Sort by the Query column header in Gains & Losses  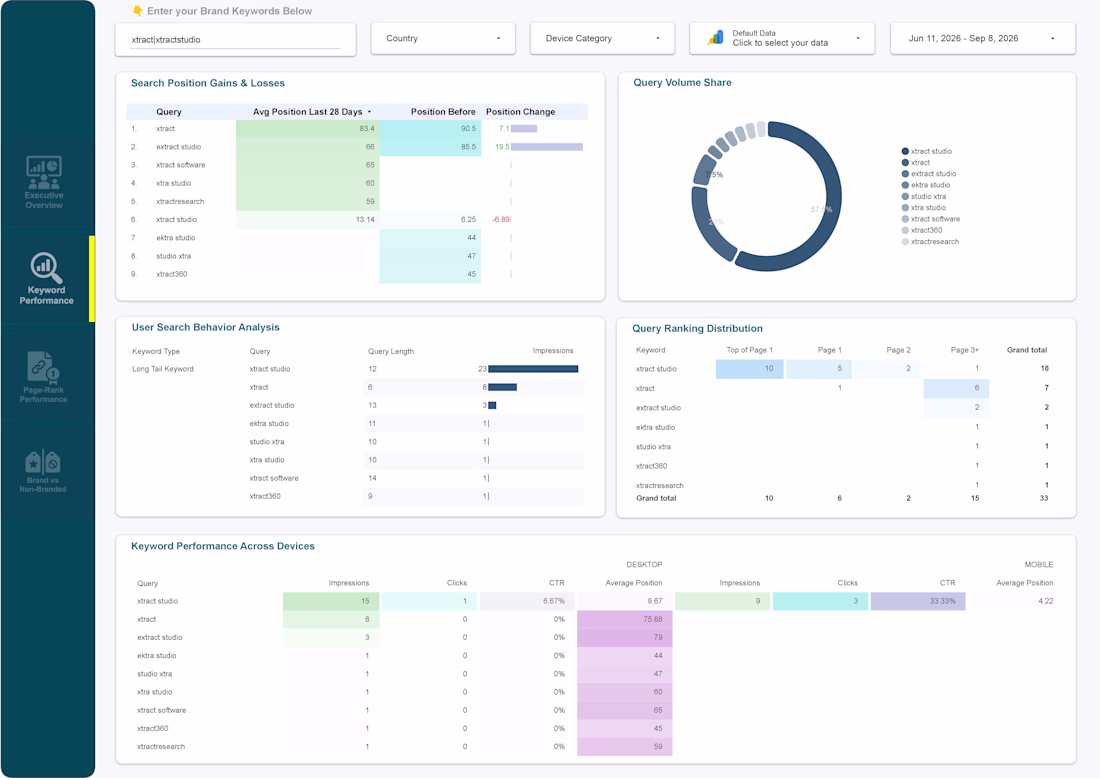coord(169,112)
